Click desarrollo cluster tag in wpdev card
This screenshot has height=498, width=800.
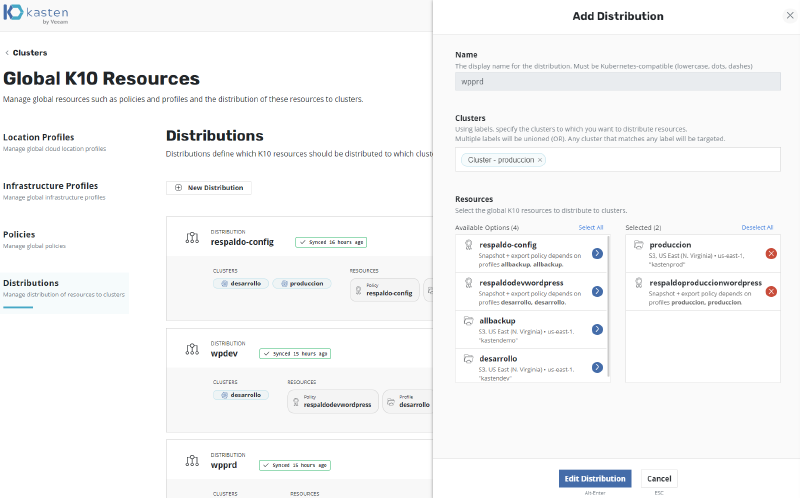pos(241,395)
